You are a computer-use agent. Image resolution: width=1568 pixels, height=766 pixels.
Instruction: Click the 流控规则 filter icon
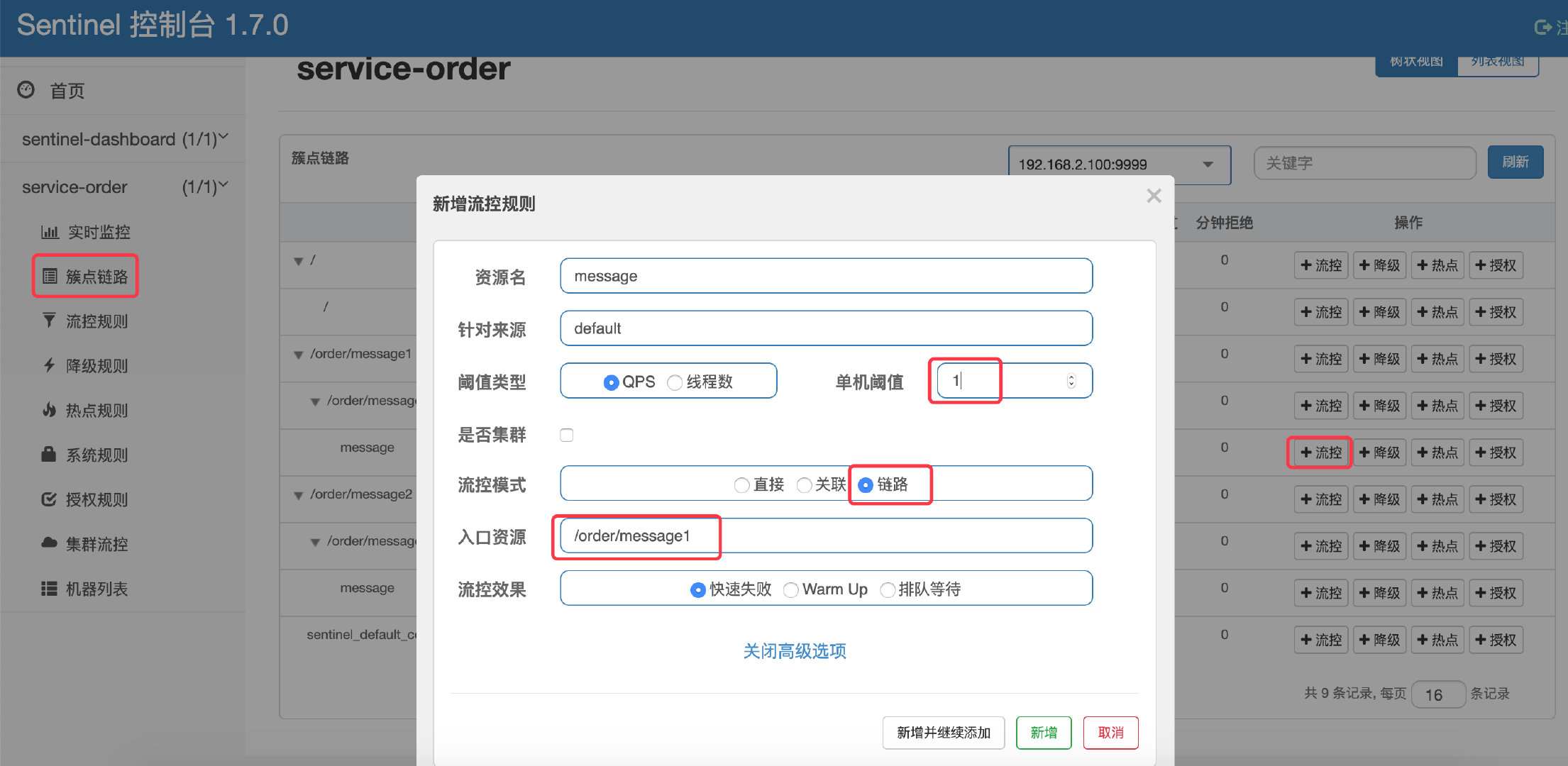tap(49, 321)
